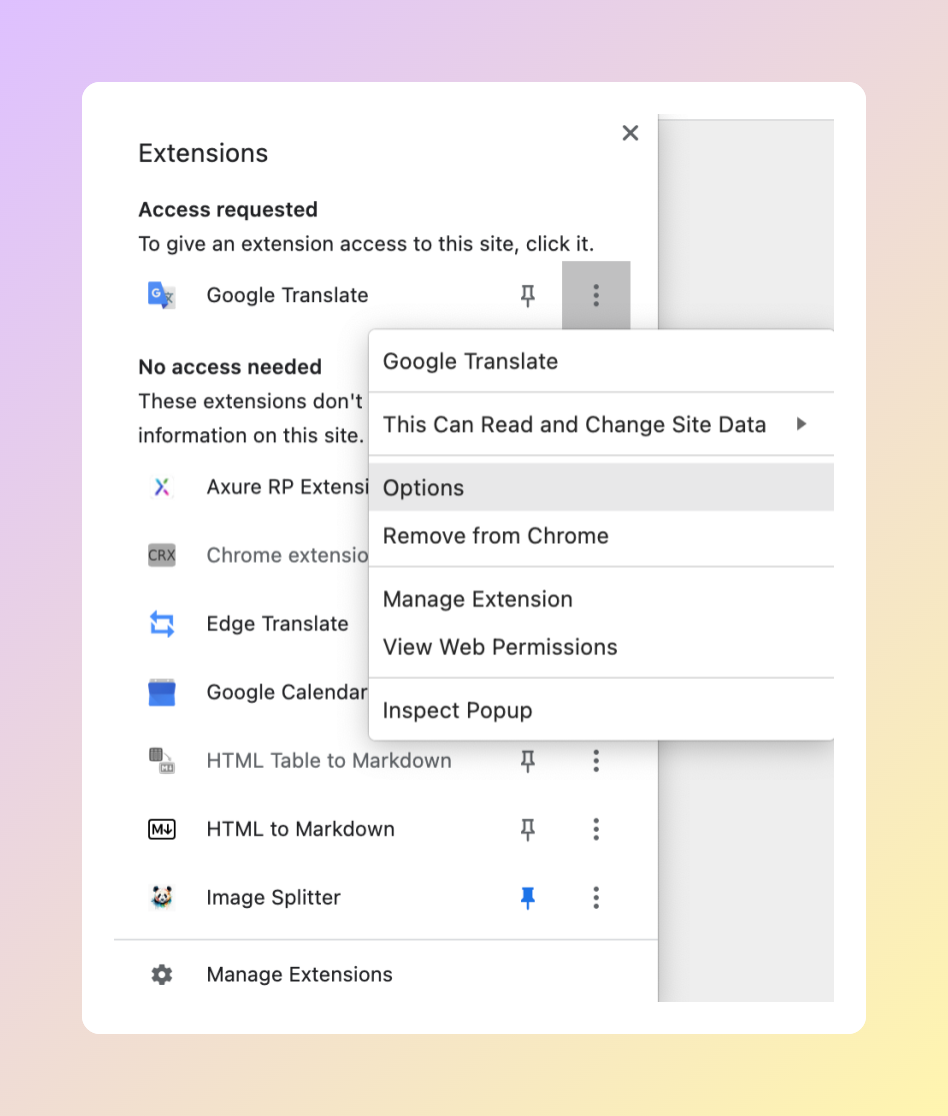Click the Google Translate extension icon
The image size is (948, 1116).
tap(162, 295)
